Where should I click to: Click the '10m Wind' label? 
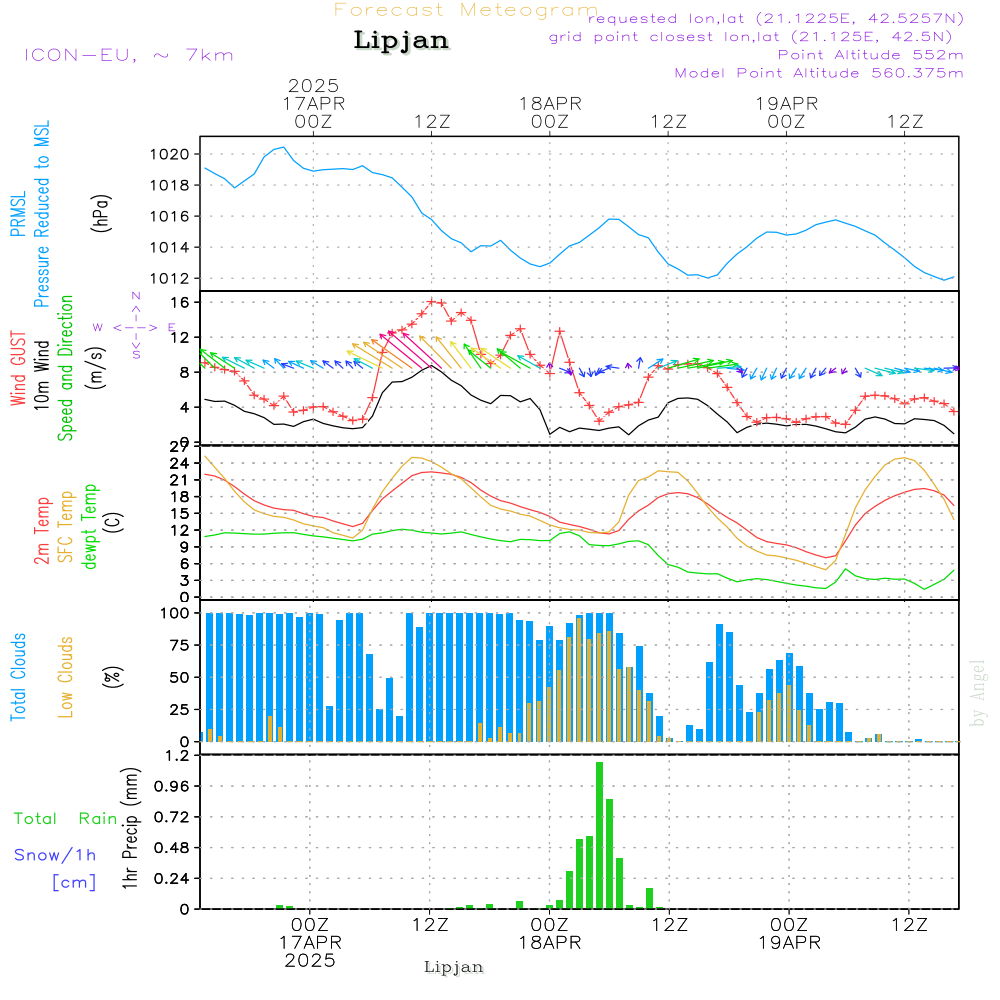(41, 375)
